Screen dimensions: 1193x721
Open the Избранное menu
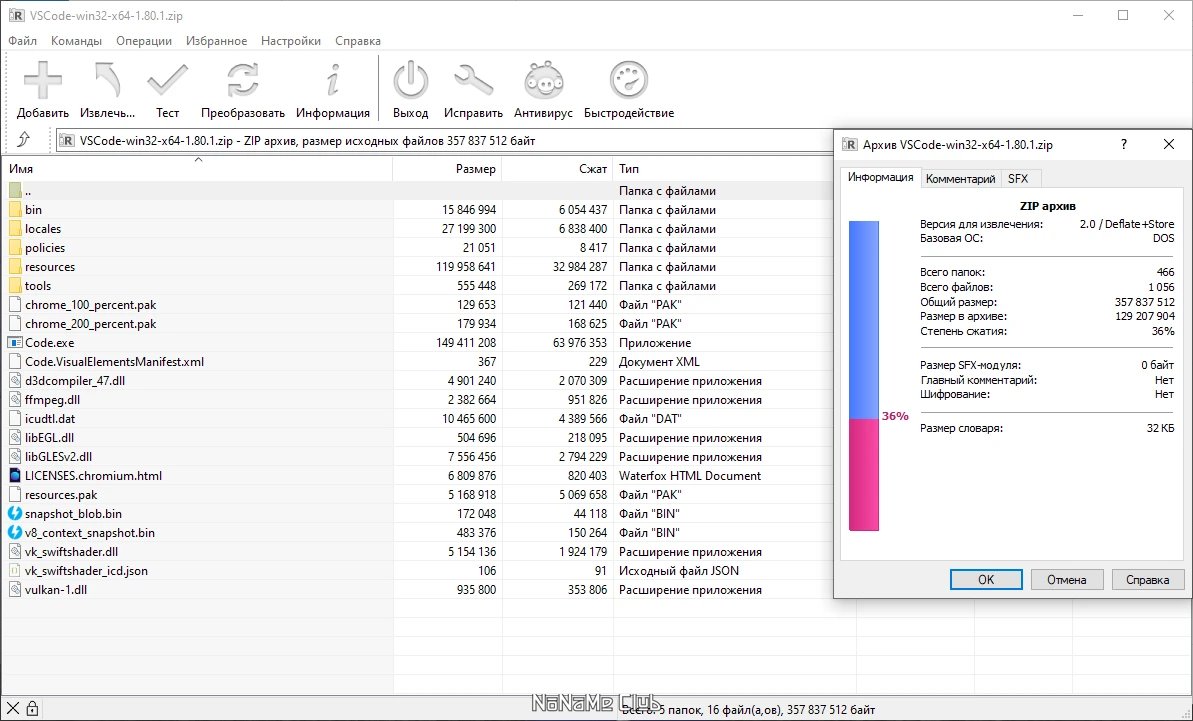216,41
